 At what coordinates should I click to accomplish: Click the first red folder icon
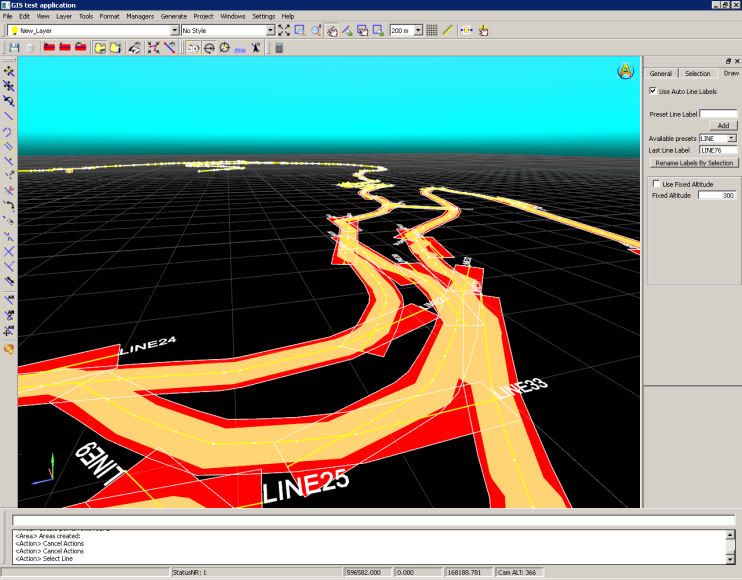(47, 47)
